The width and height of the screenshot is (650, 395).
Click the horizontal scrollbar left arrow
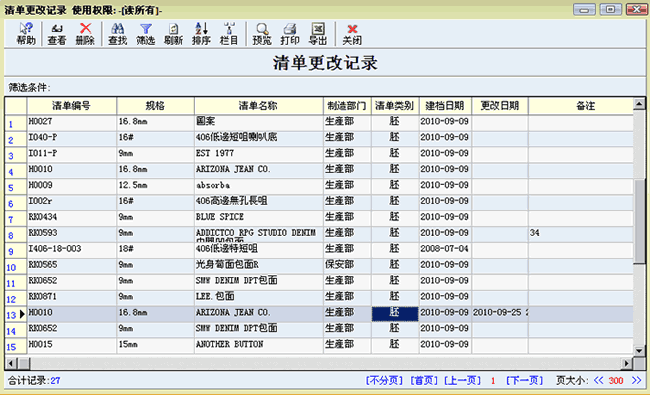11,364
